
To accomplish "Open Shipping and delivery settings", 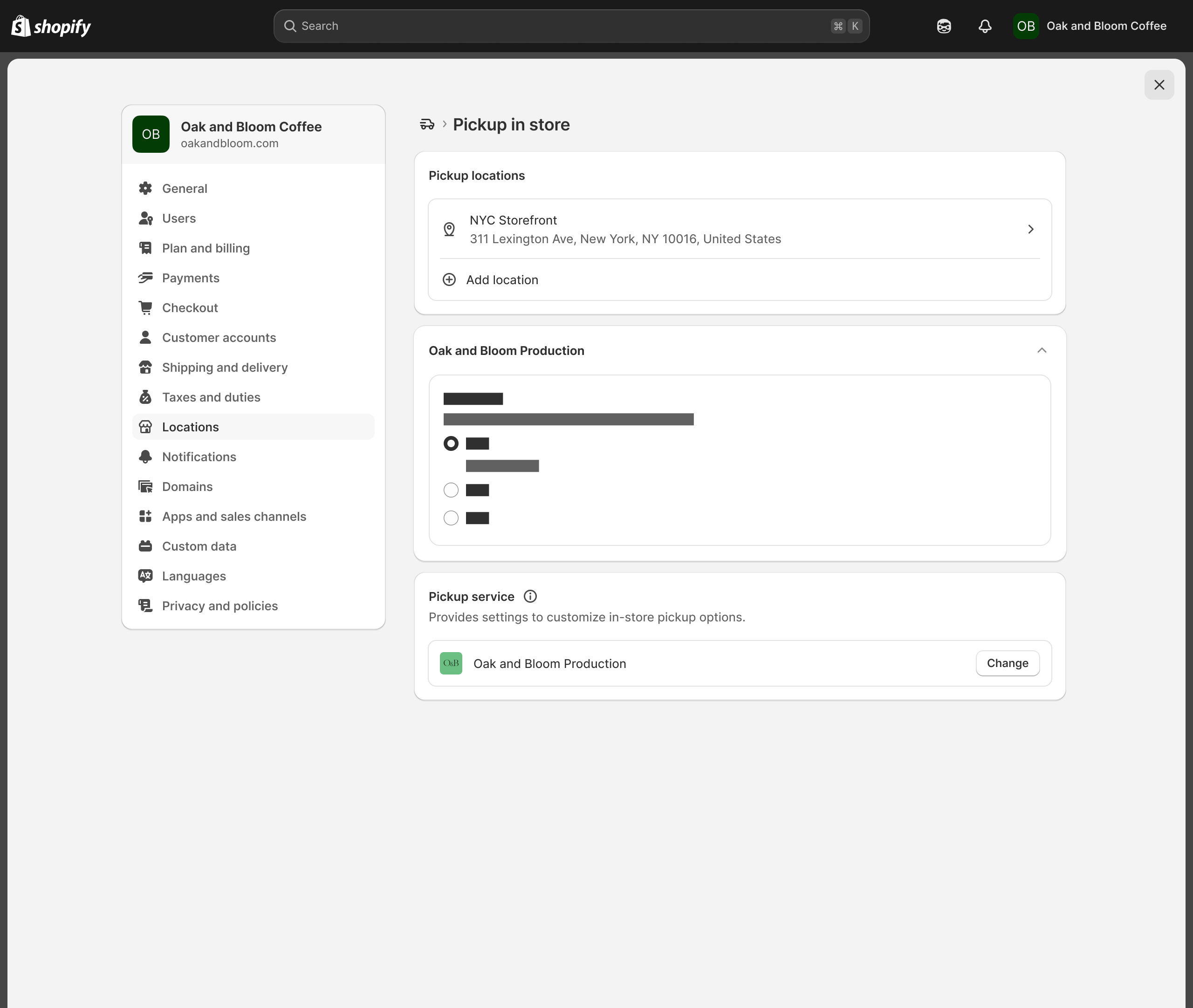I will (253, 368).
